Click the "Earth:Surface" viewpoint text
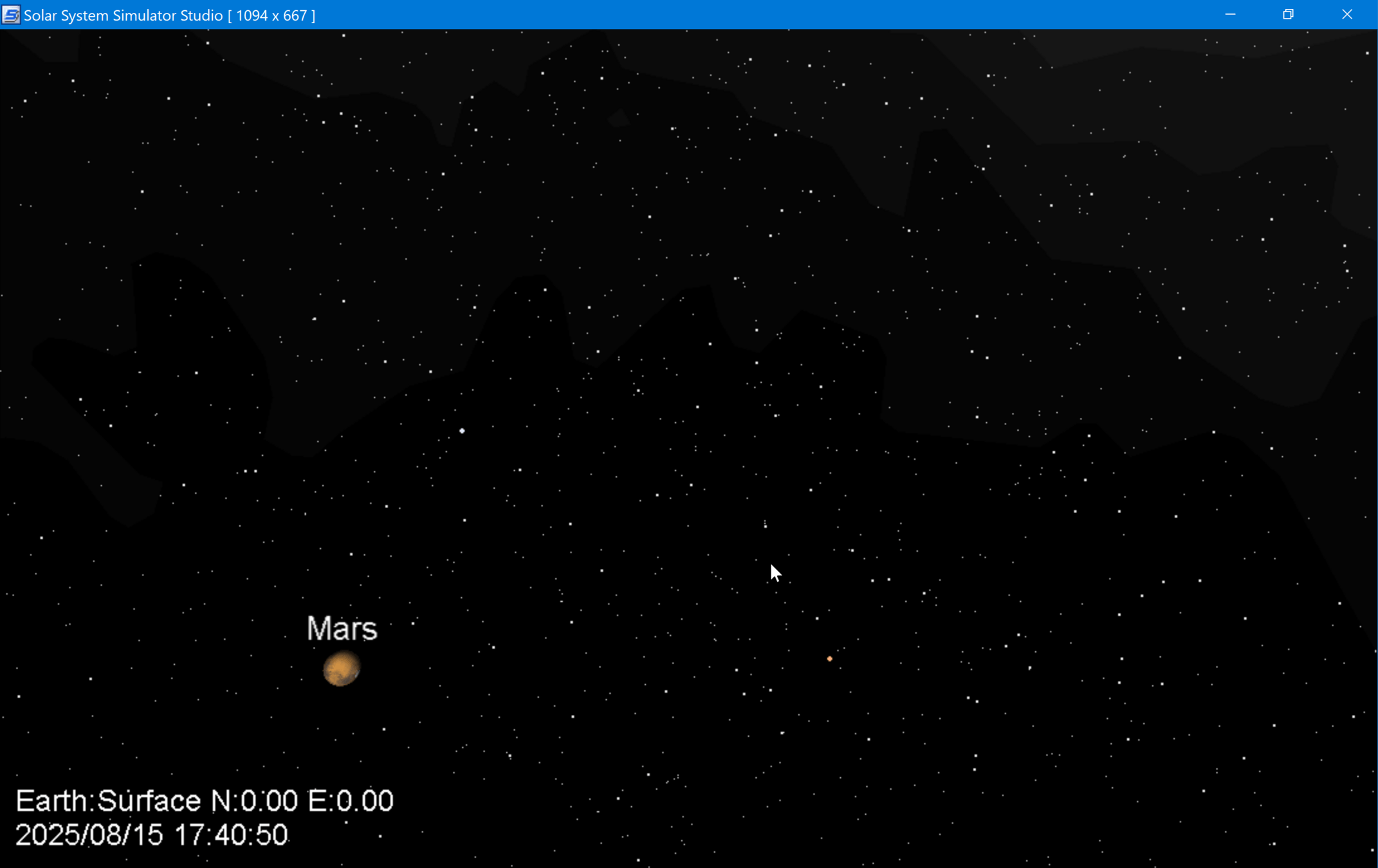 (108, 801)
